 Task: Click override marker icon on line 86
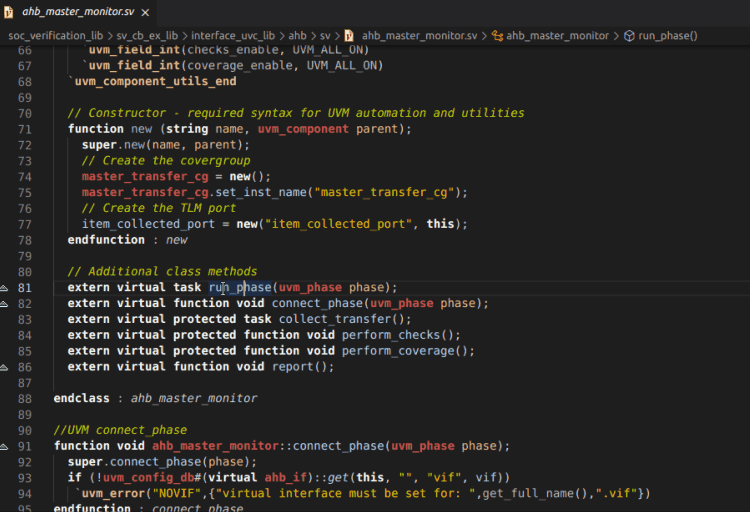(x=4, y=367)
